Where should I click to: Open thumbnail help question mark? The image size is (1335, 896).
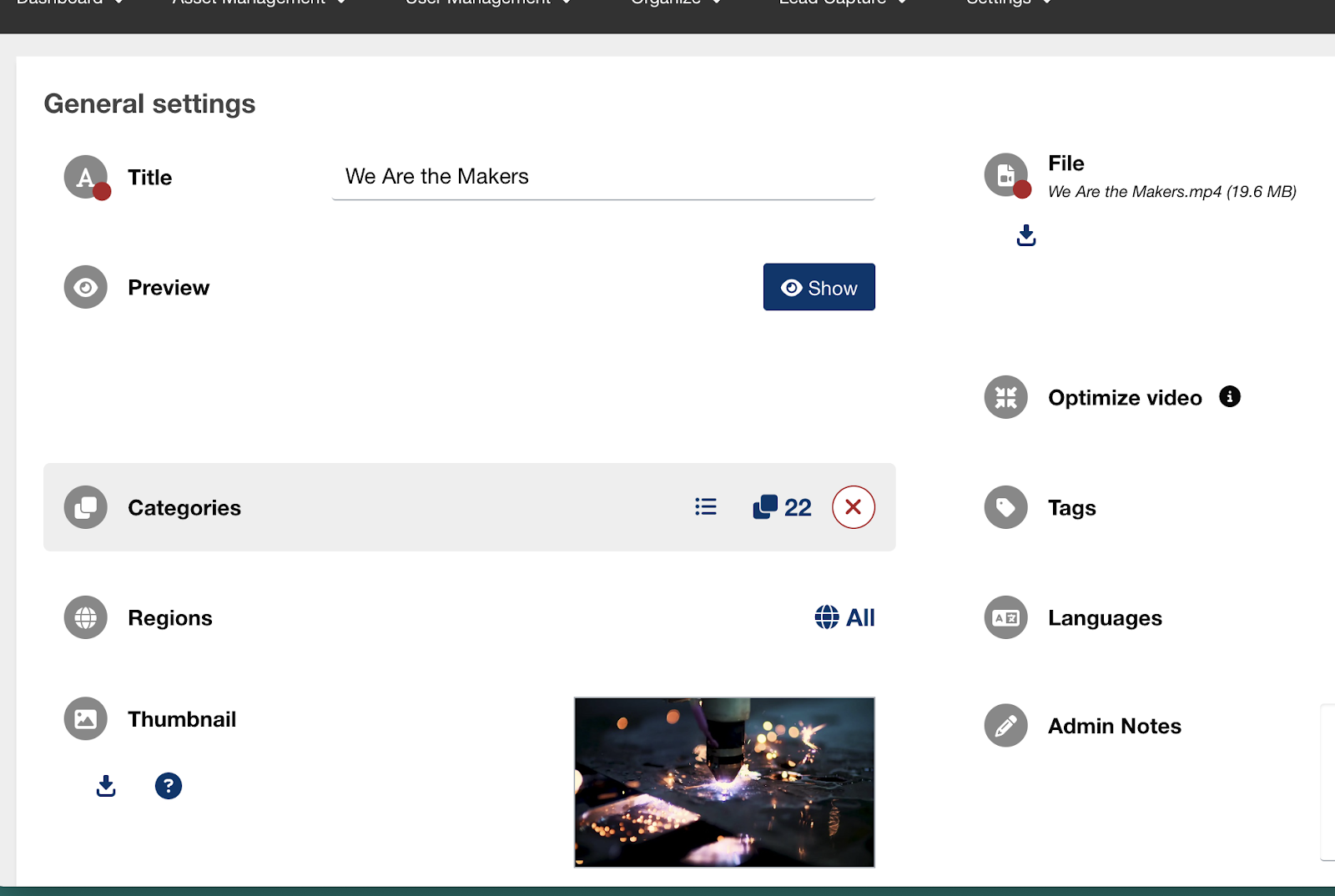click(168, 786)
